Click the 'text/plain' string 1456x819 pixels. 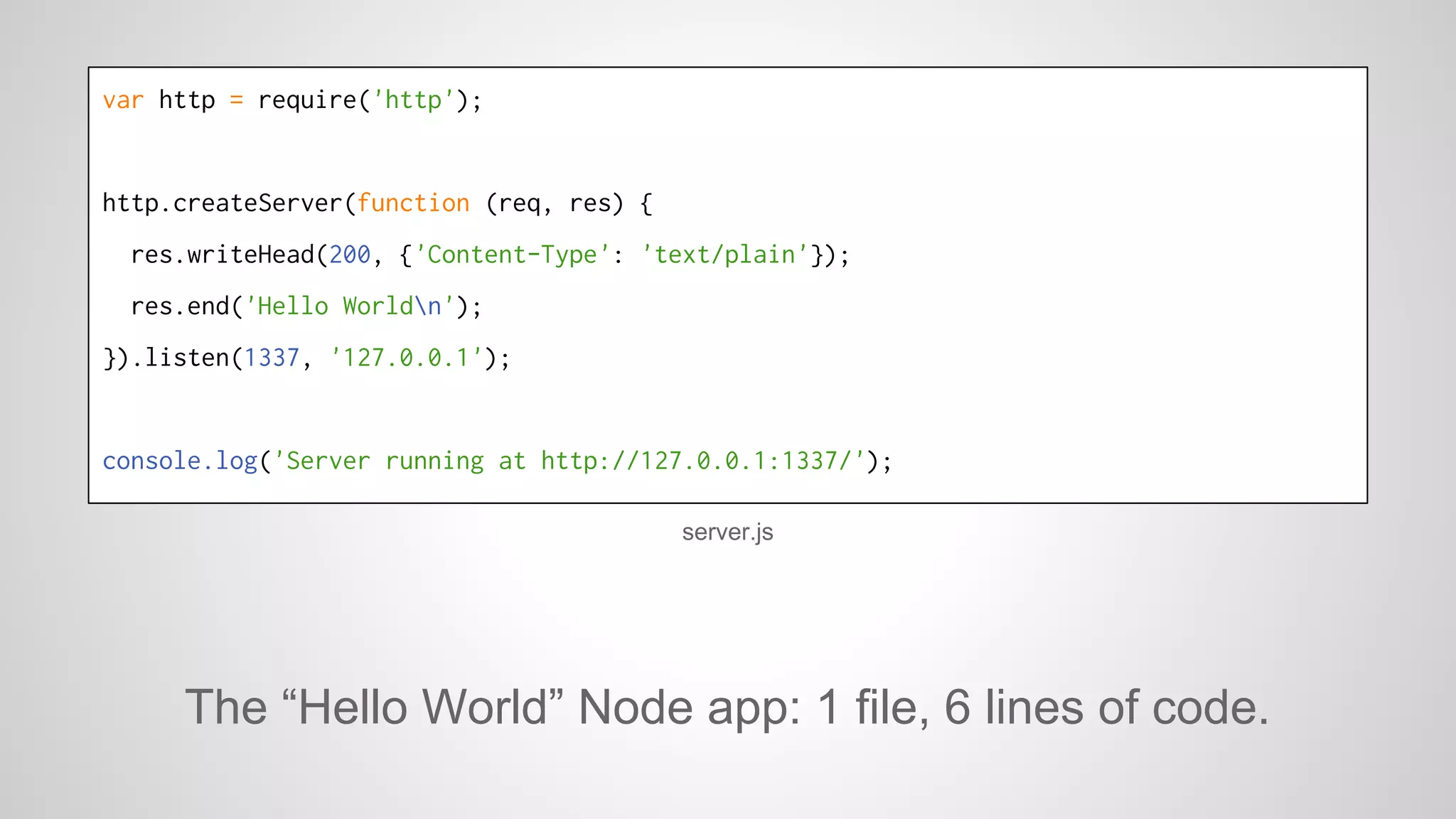click(724, 255)
